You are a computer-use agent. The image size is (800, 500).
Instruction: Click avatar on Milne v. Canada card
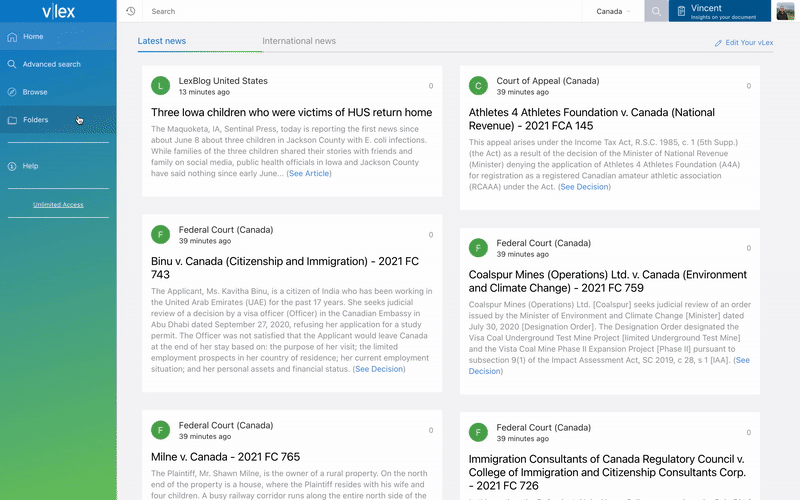[160, 430]
